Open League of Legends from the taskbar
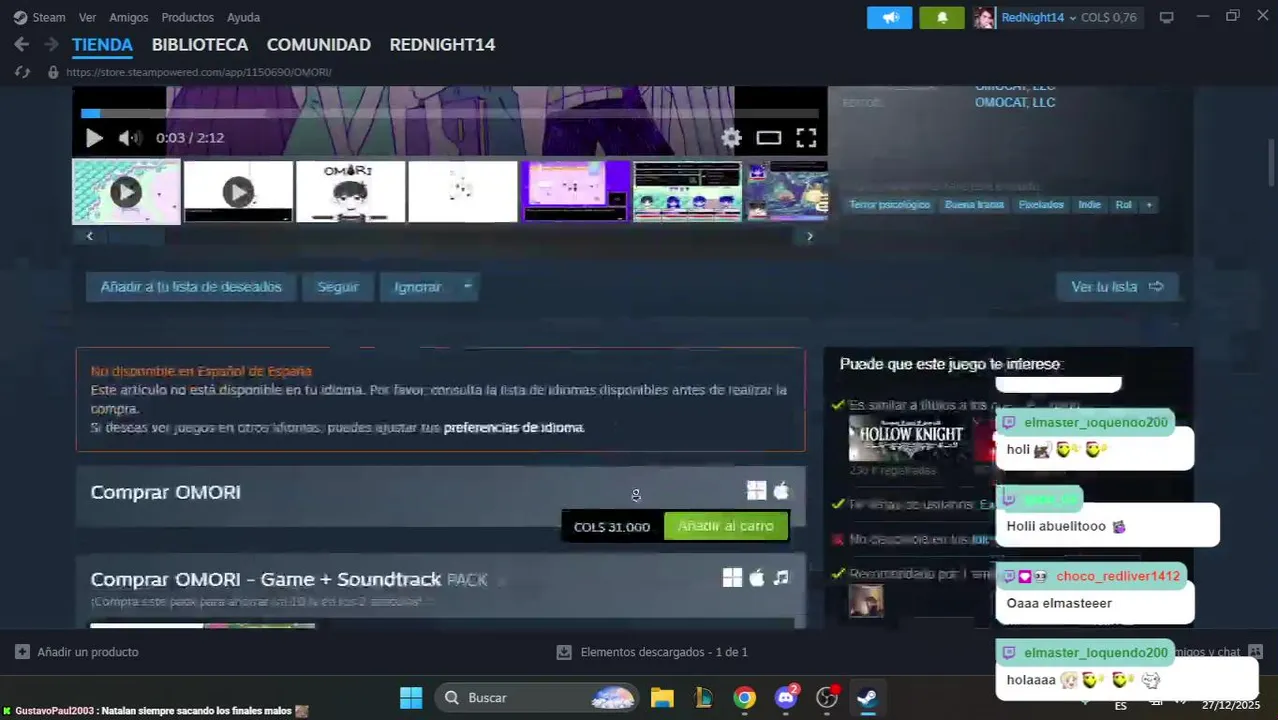Viewport: 1278px width, 720px height. tap(703, 698)
